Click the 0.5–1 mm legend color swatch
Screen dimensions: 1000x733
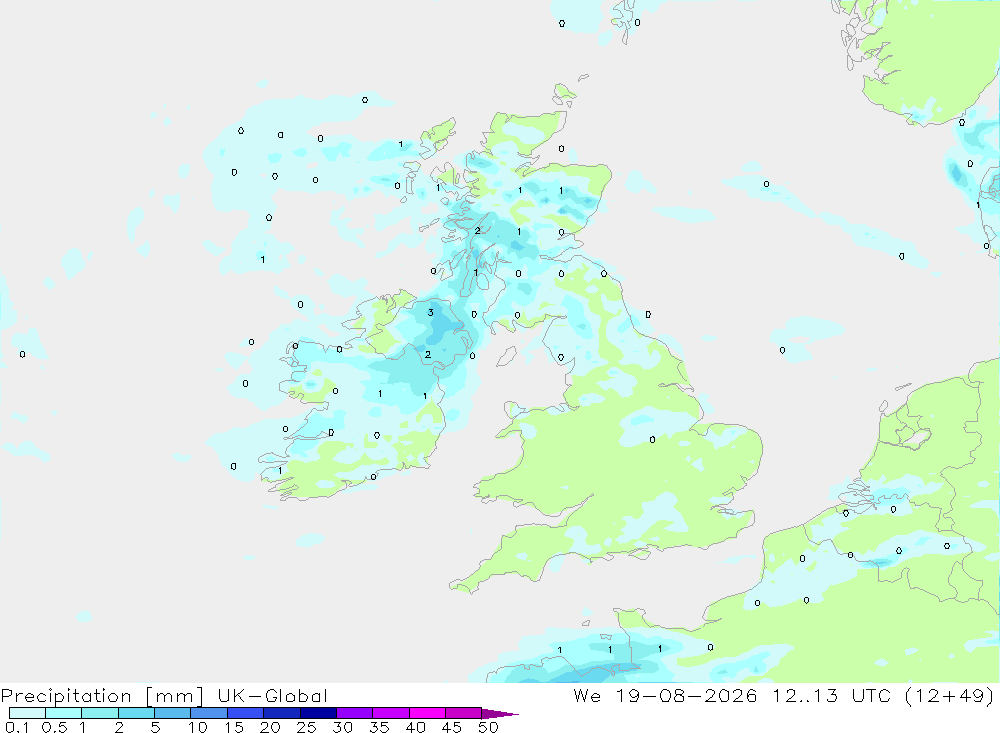tap(63, 713)
